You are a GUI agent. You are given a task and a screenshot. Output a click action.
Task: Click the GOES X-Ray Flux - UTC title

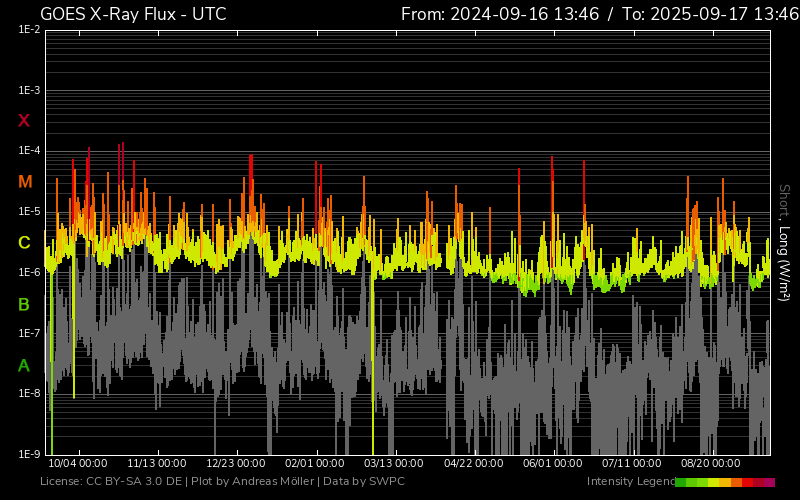[133, 14]
